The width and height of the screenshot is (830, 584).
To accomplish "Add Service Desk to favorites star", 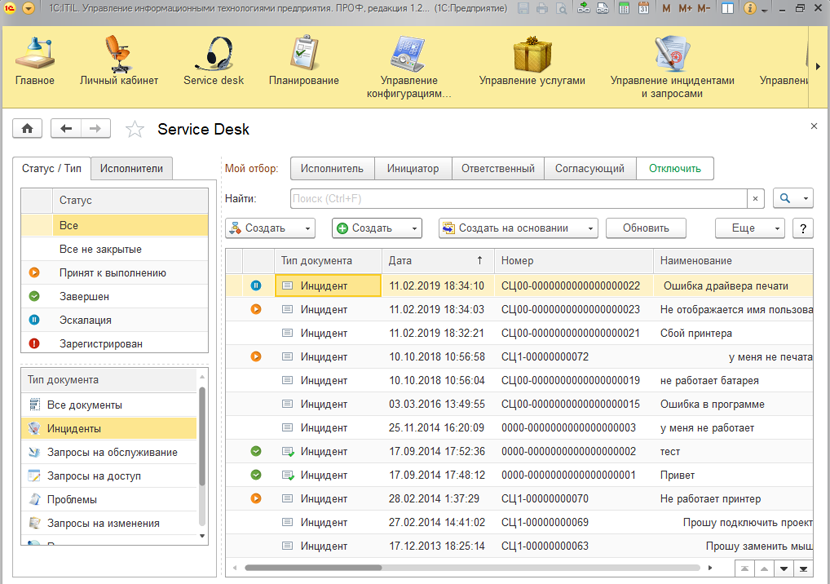I will point(135,129).
